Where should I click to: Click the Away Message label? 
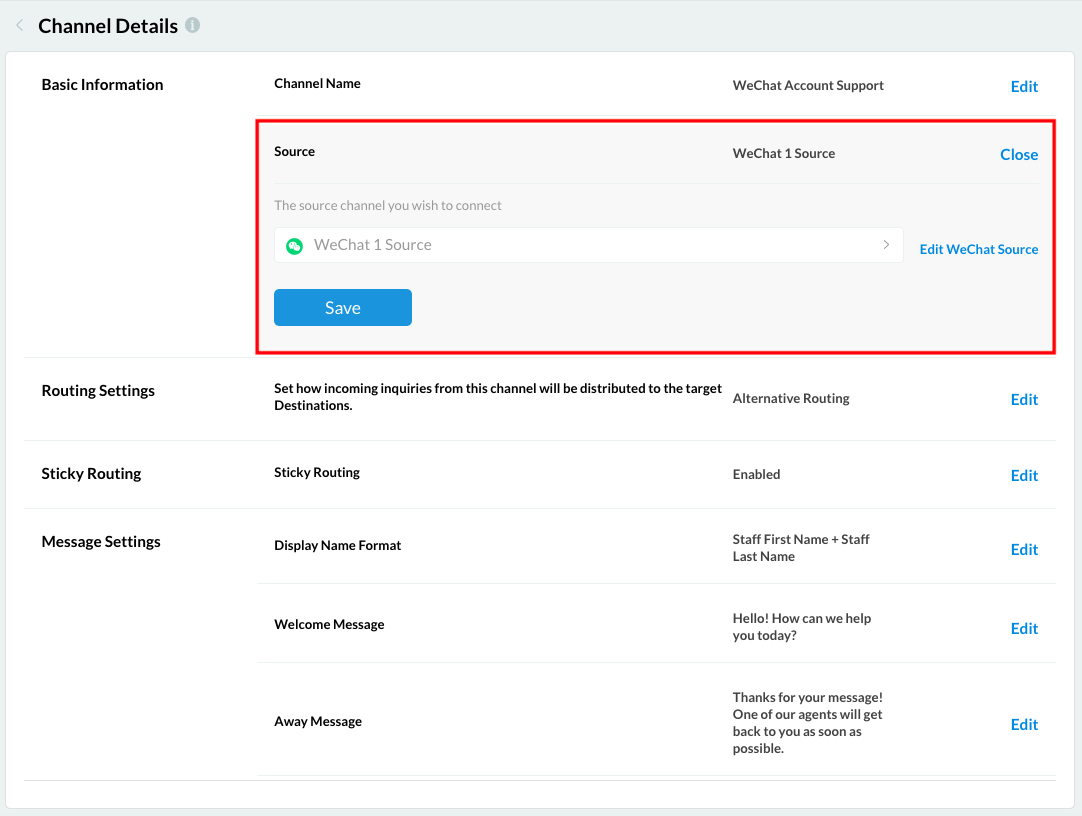pos(318,722)
